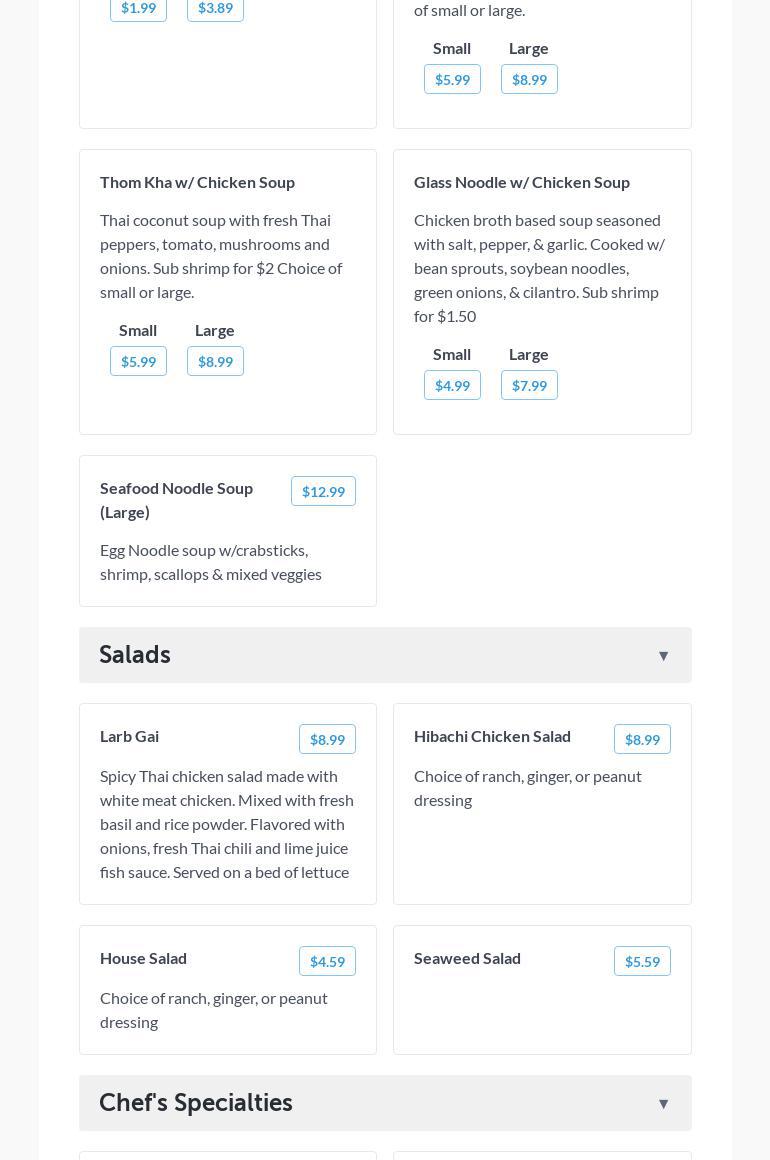Add Hibachi Chicken Salad via $8.99 price
Screen dimensions: 770x1160
642,740
